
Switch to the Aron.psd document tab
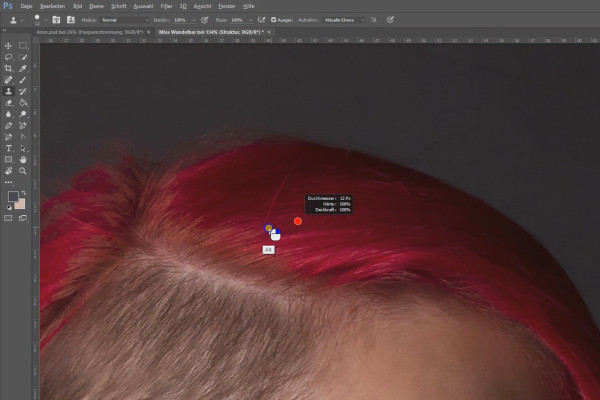(90, 32)
